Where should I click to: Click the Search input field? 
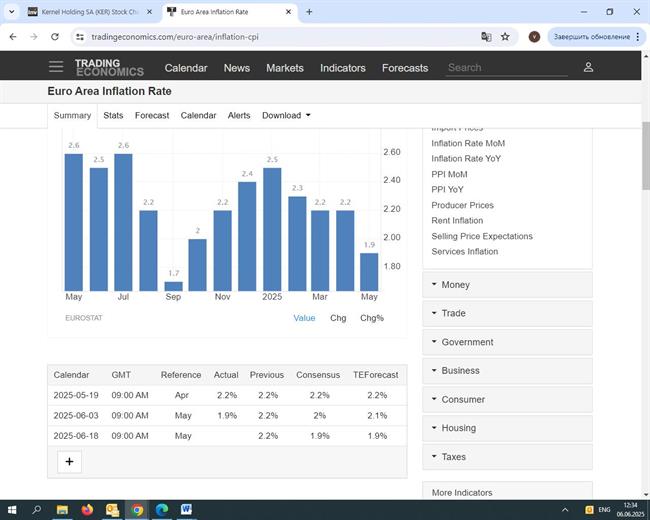click(x=507, y=68)
